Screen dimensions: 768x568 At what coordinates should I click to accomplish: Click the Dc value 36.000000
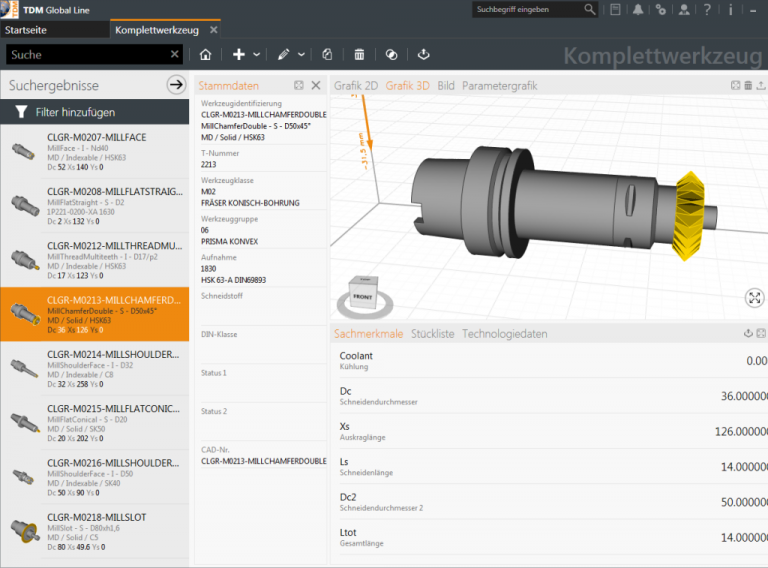744,396
